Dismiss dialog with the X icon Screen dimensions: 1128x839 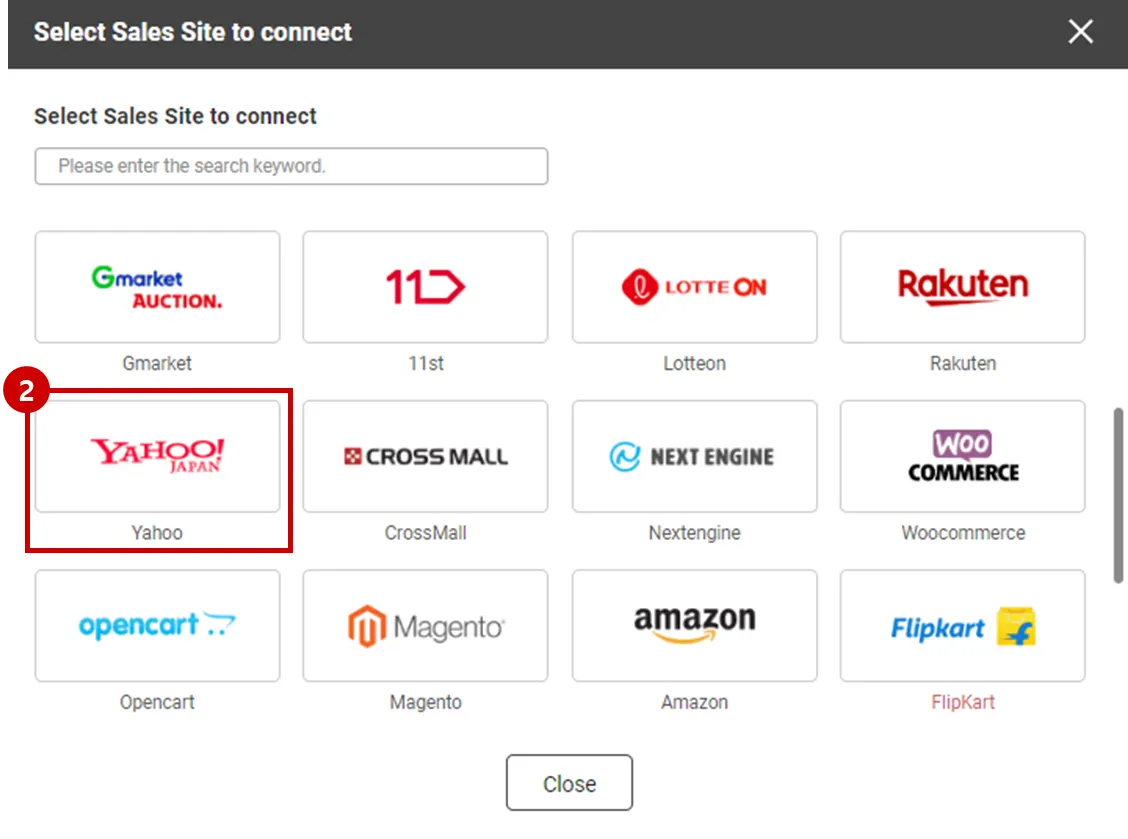coord(1080,32)
